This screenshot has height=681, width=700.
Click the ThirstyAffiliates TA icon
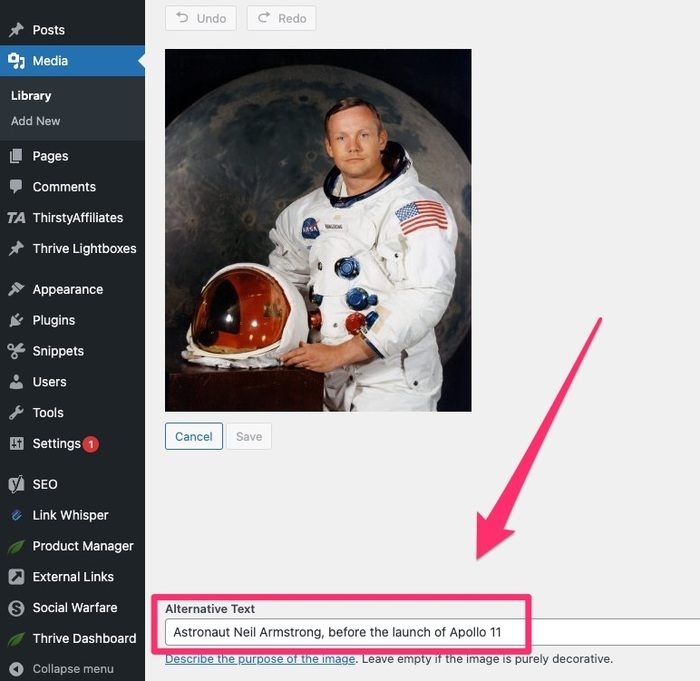click(x=17, y=217)
